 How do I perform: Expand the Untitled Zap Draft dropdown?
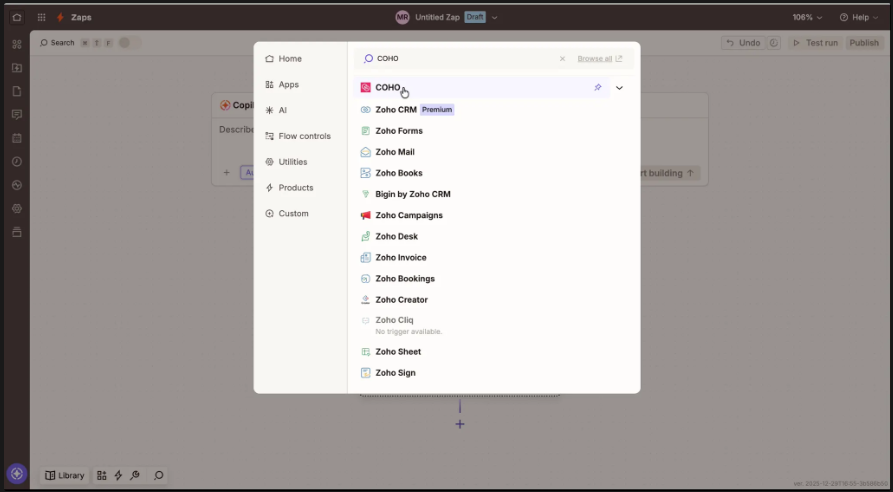[x=494, y=17]
